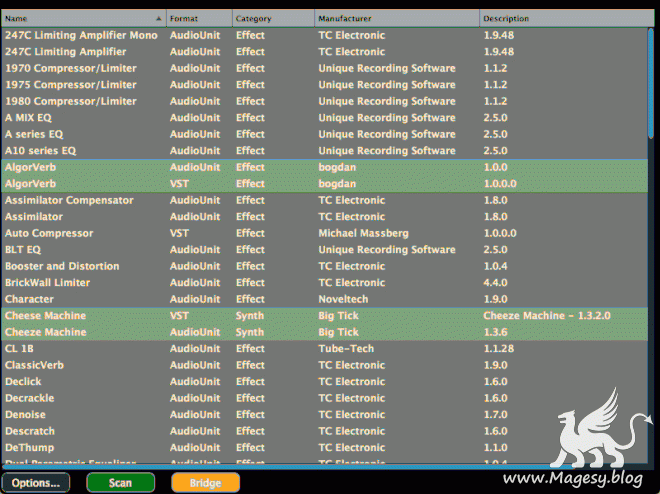This screenshot has width=660, height=494.
Task: Select the Assimilator Compensator plugin
Action: tap(325, 200)
